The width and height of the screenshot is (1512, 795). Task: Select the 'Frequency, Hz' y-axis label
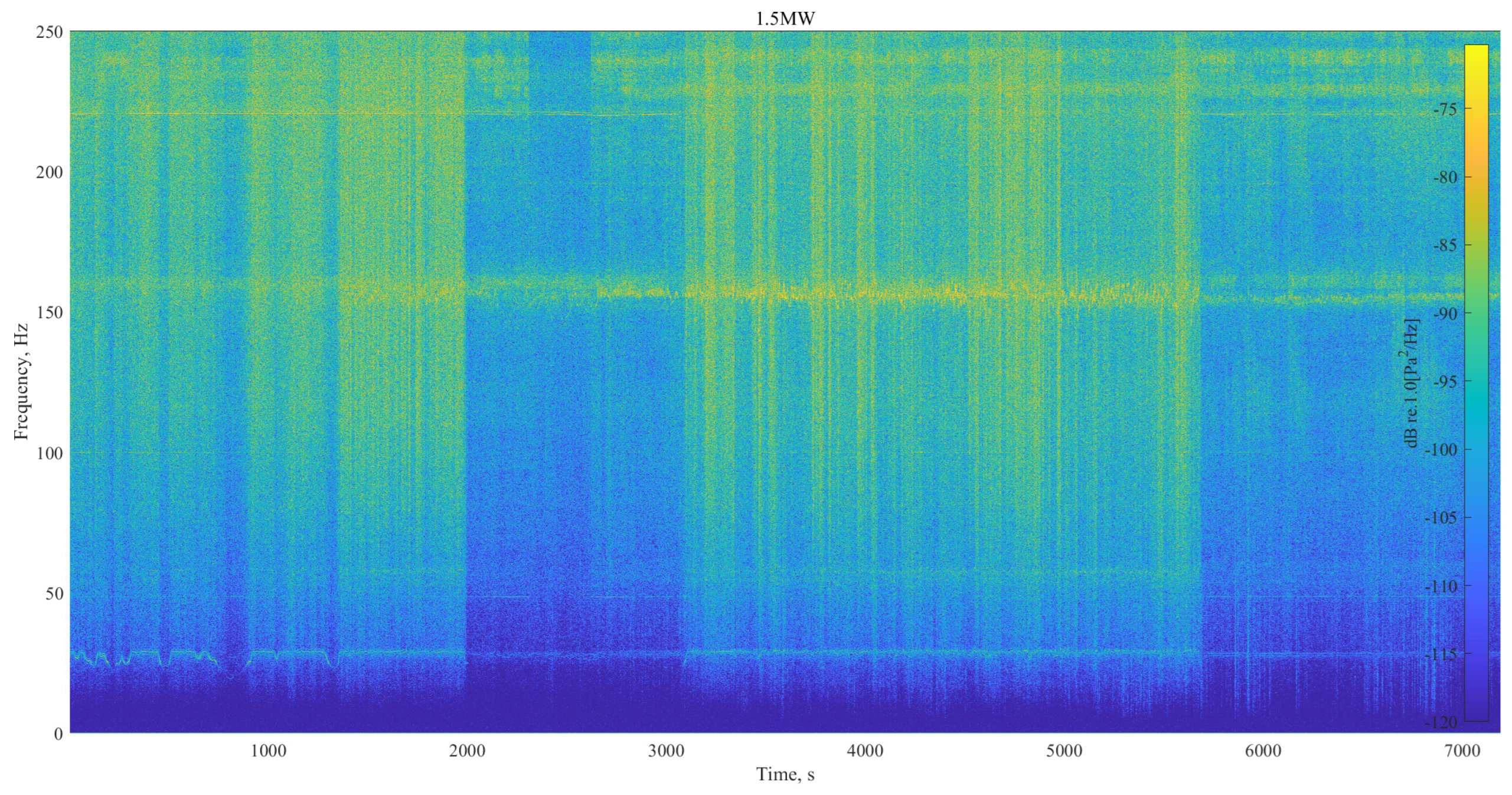coord(21,381)
